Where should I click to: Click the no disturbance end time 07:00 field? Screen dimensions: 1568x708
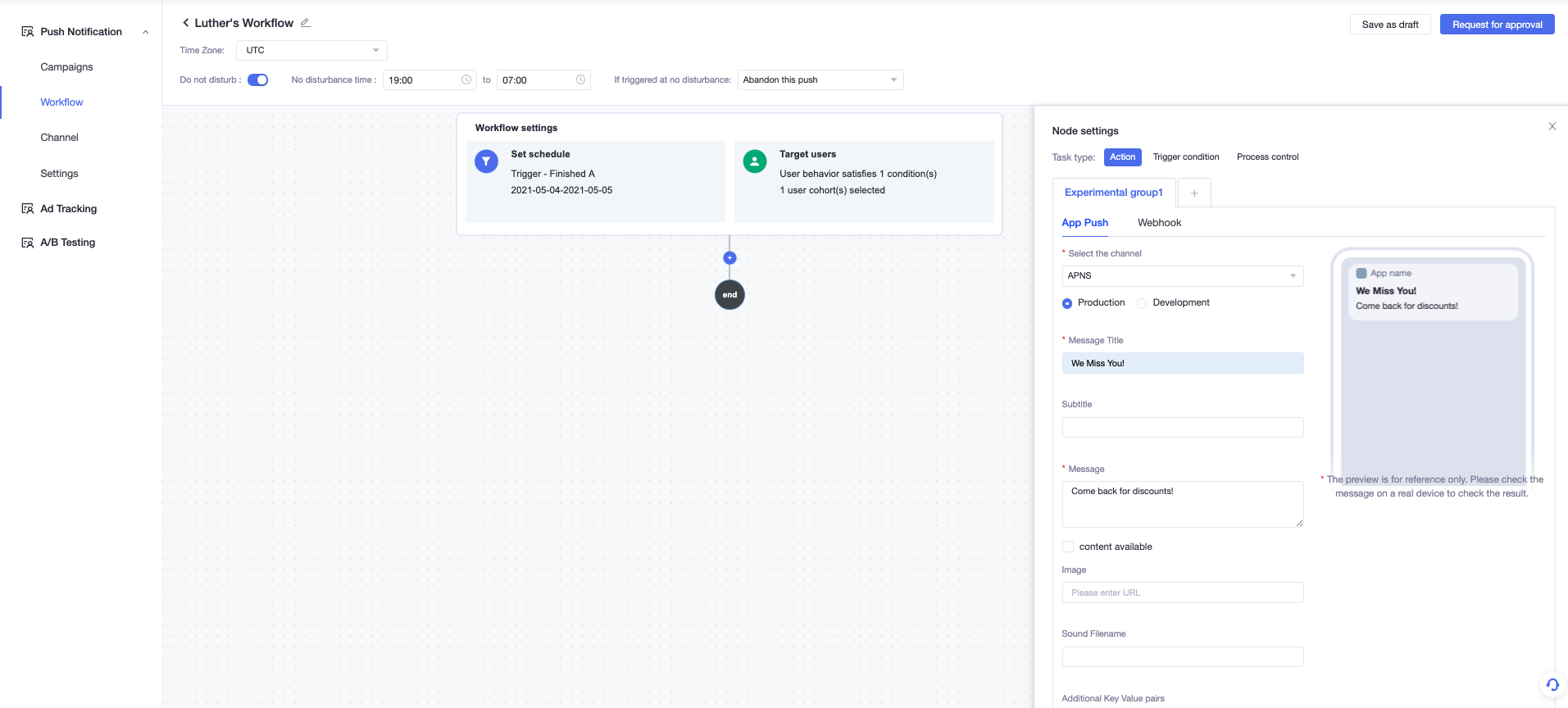[543, 79]
